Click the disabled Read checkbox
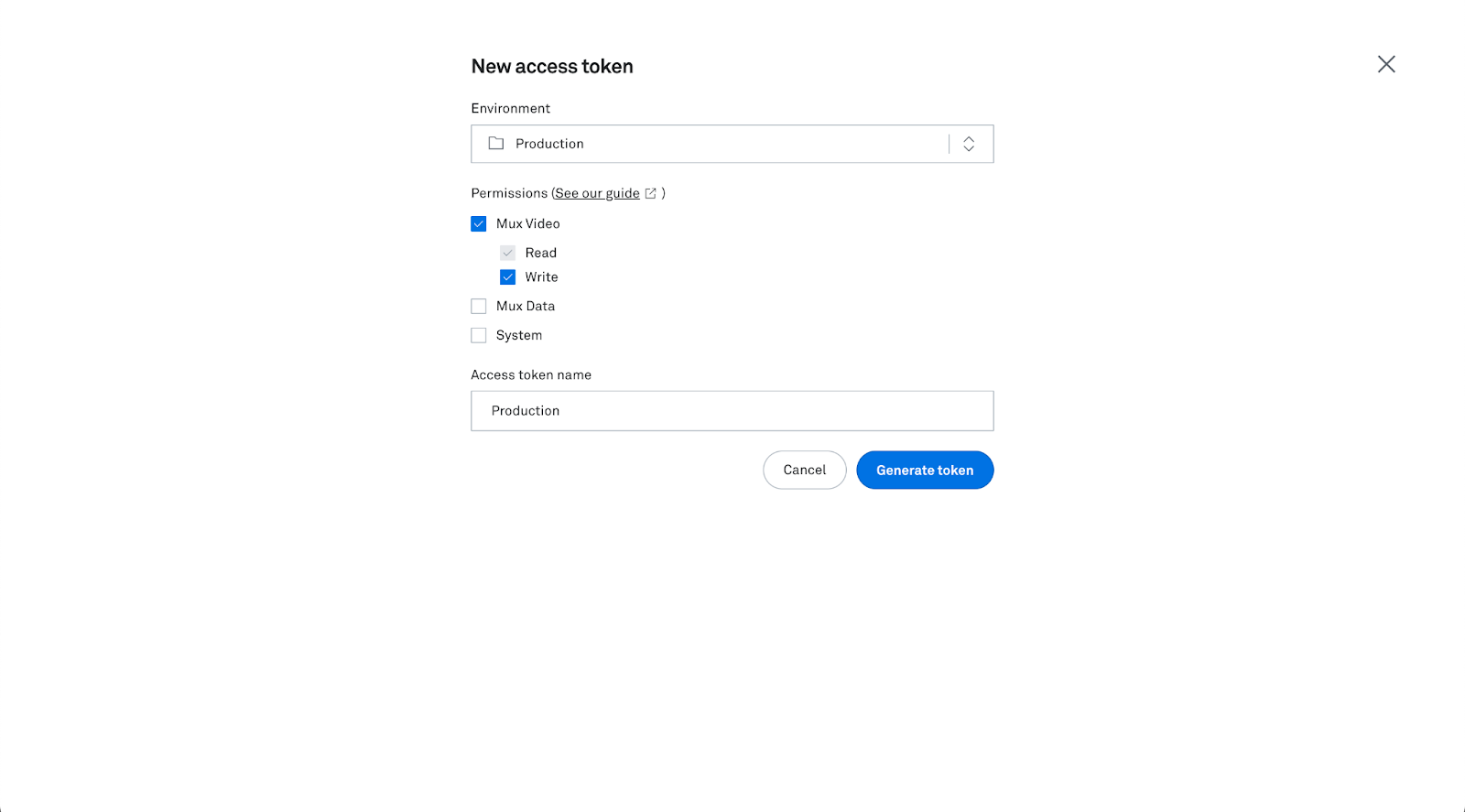Image resolution: width=1465 pixels, height=812 pixels. [x=508, y=253]
